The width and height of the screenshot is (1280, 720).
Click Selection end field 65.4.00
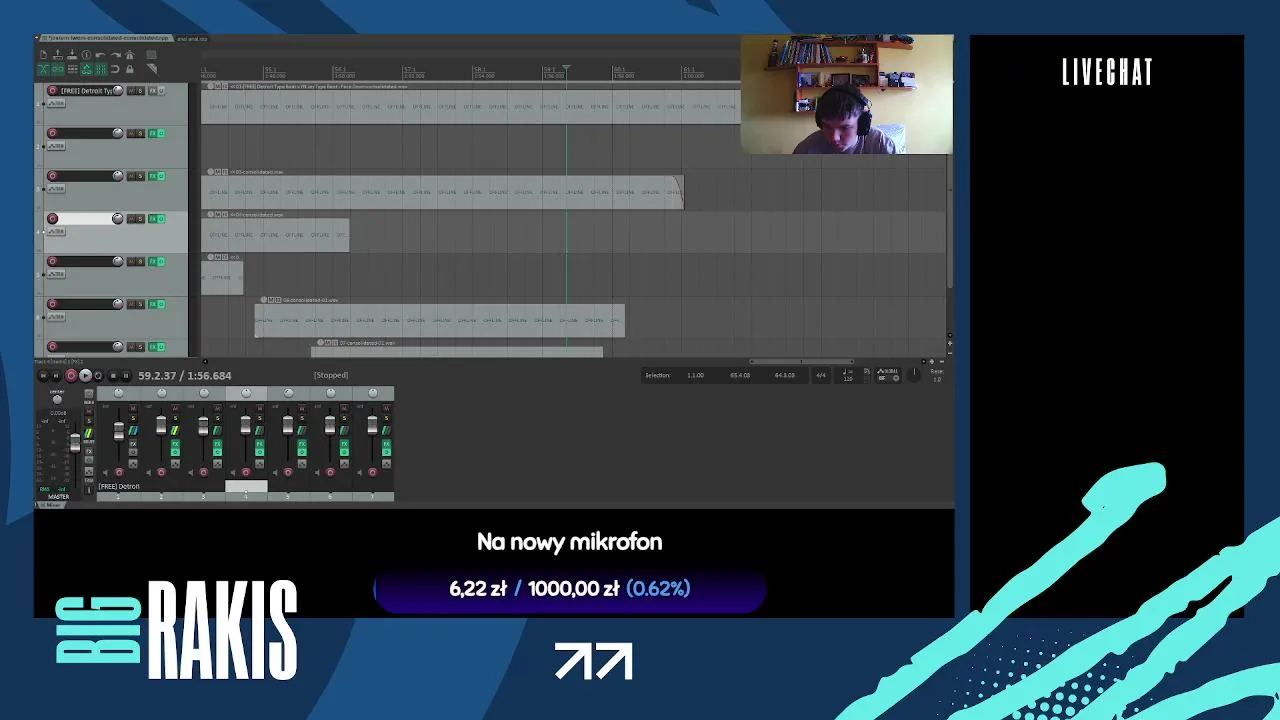click(x=740, y=375)
